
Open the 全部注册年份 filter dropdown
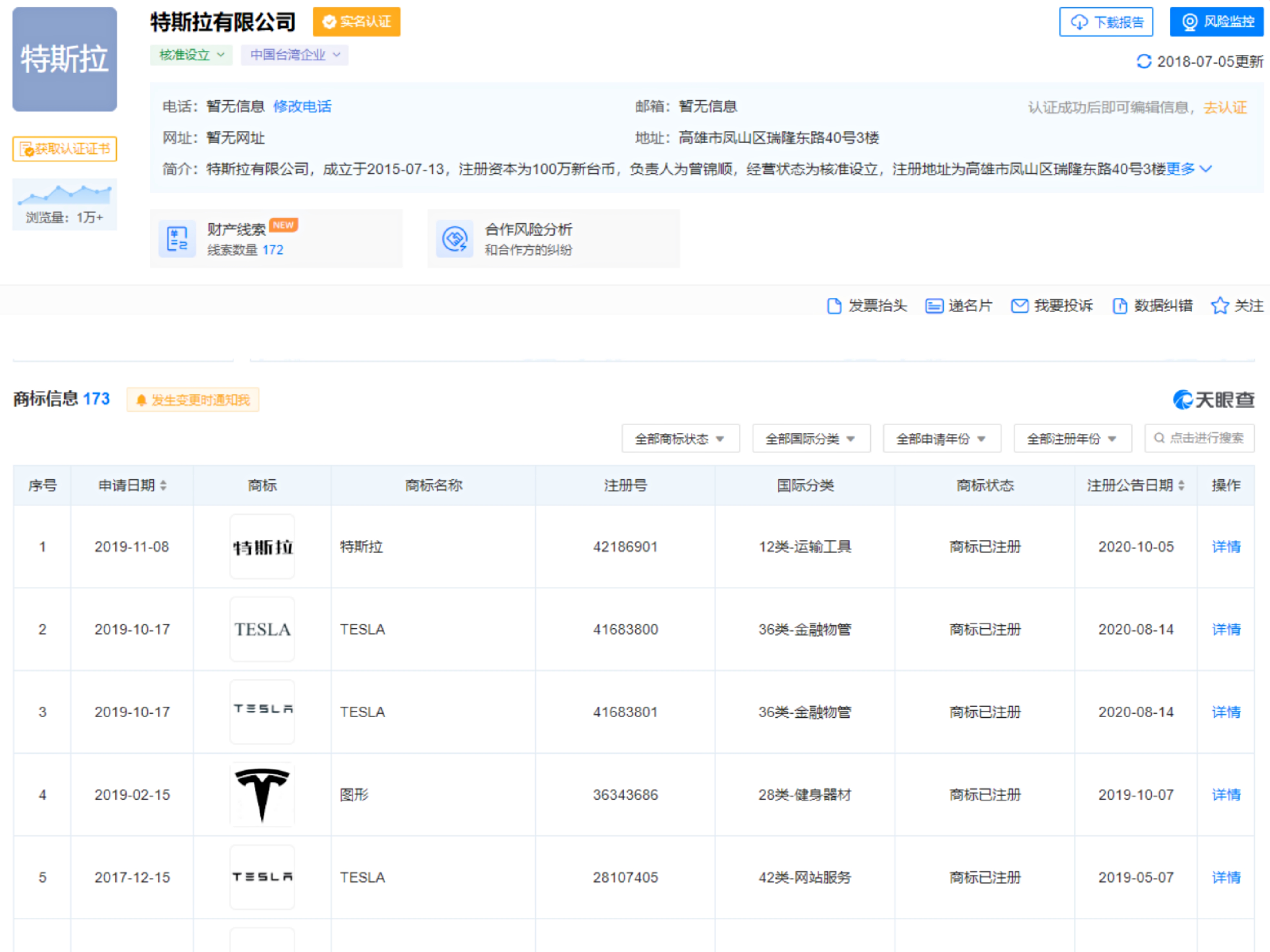click(1072, 439)
